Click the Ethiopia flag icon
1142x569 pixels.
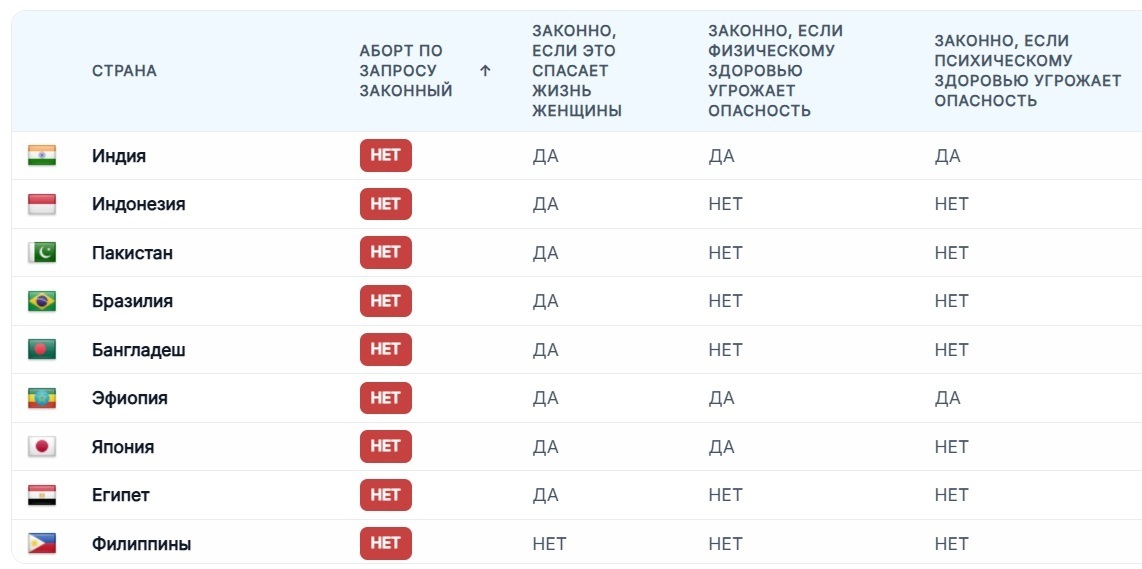click(42, 398)
